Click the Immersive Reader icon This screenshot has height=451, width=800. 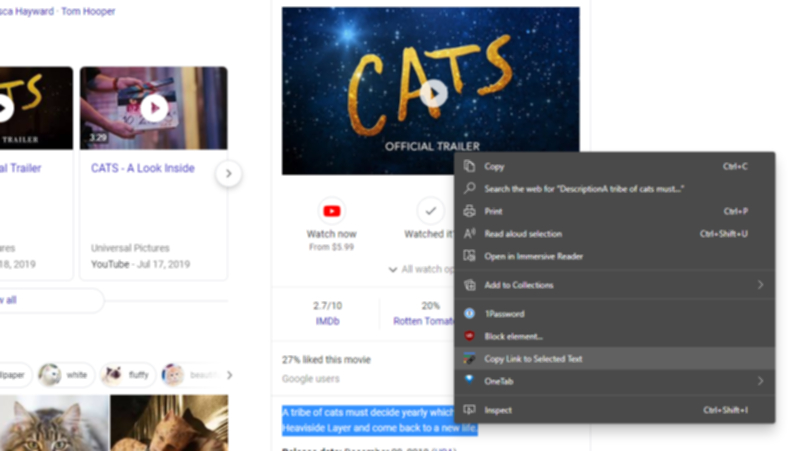point(469,256)
